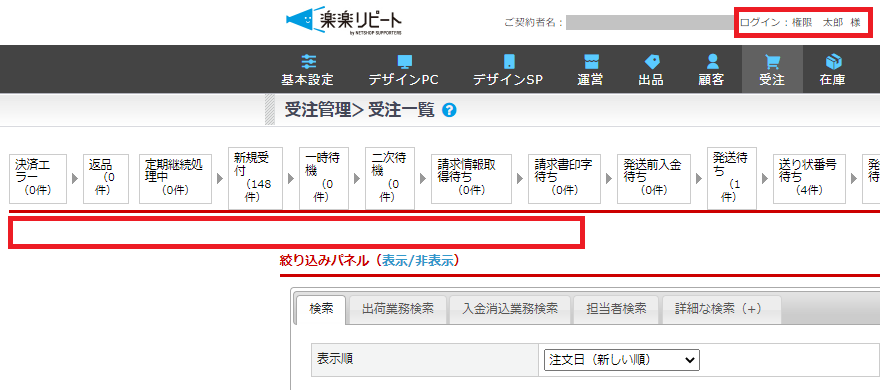Click ログイン：権限 太郎 様 text
The width and height of the screenshot is (880, 390).
[800, 23]
